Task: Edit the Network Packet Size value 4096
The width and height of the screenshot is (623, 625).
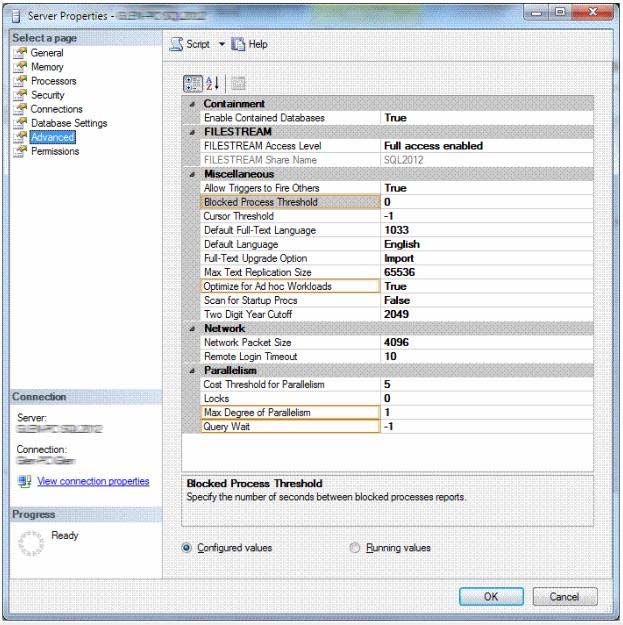Action: coord(487,342)
